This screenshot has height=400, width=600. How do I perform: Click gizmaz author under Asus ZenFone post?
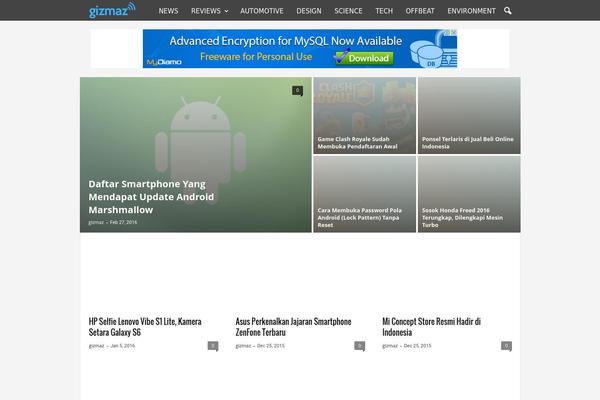click(x=243, y=346)
